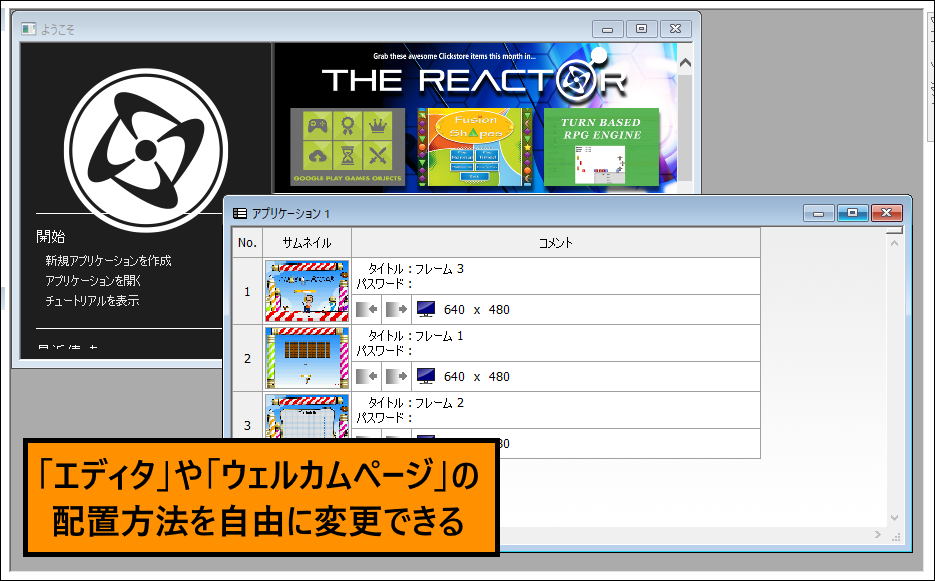Select the フレーム 2 thumbnail
Image resolution: width=935 pixels, height=581 pixels.
pyautogui.click(x=307, y=416)
